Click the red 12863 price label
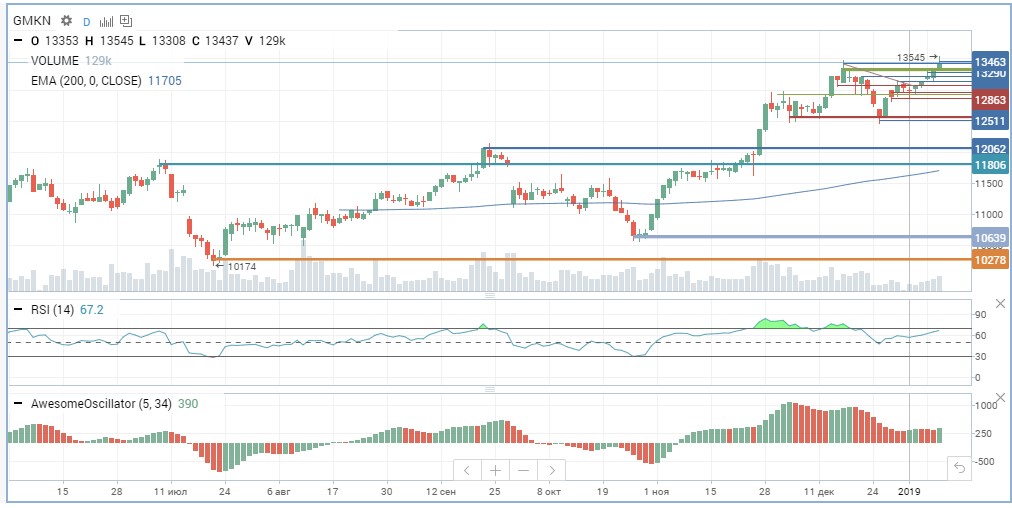This screenshot has height=508, width=1012. pos(991,101)
